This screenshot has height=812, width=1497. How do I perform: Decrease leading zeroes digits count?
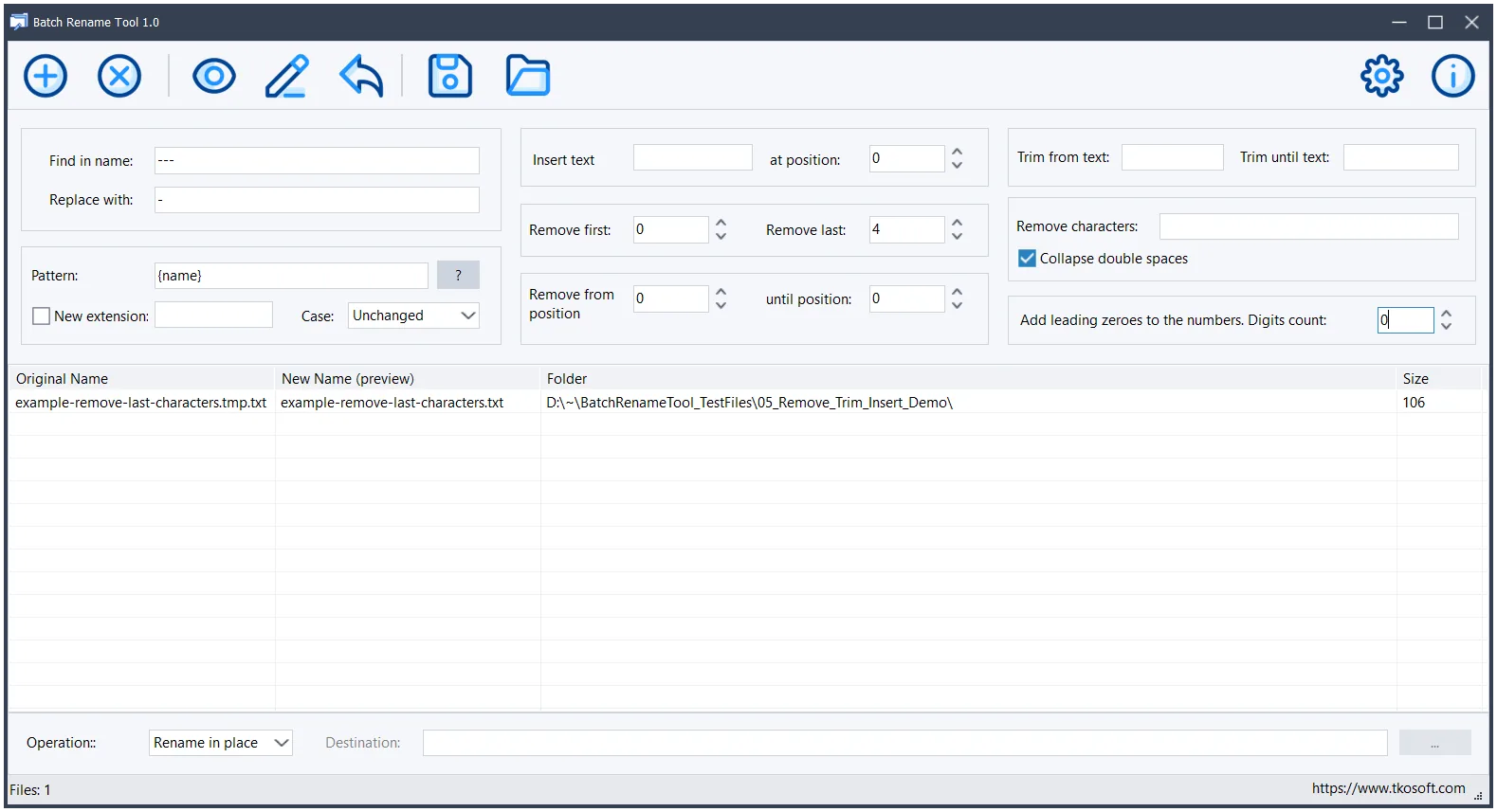tap(1447, 327)
